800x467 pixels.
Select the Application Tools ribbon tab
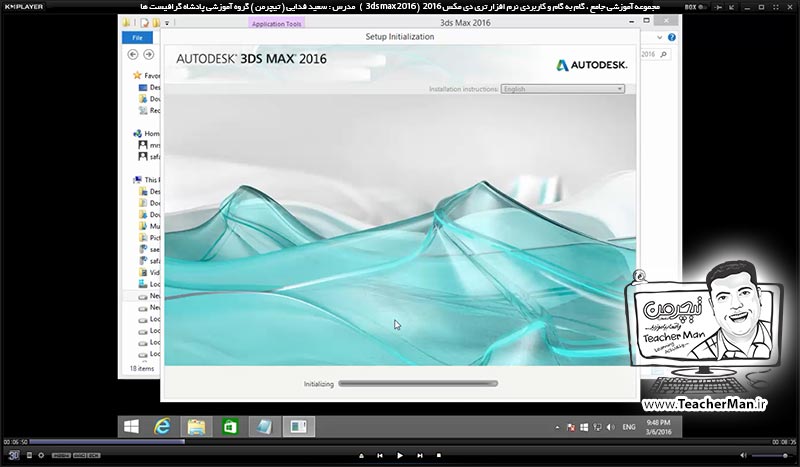point(277,23)
